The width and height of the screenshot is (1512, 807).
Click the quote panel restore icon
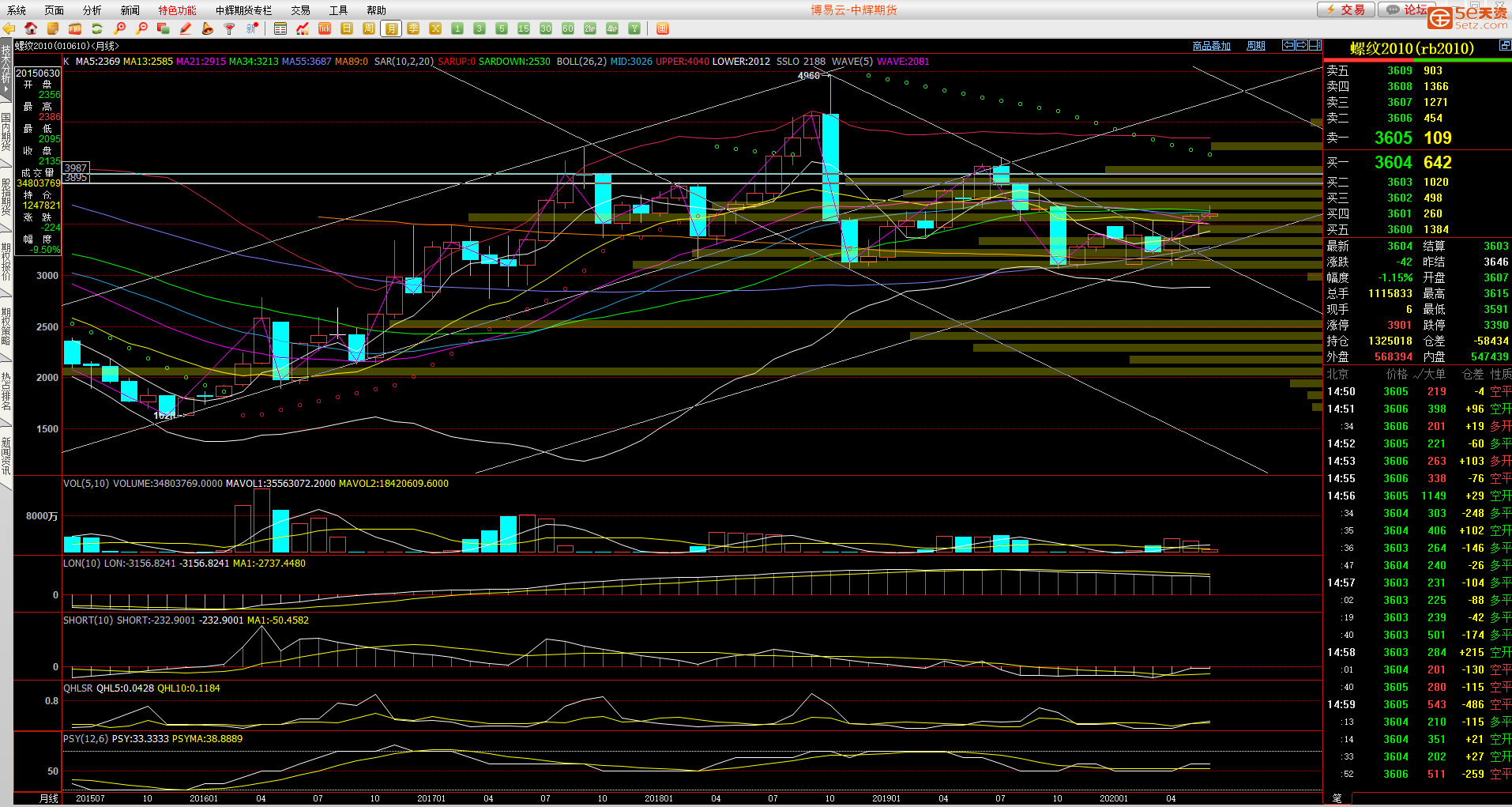click(x=1506, y=47)
